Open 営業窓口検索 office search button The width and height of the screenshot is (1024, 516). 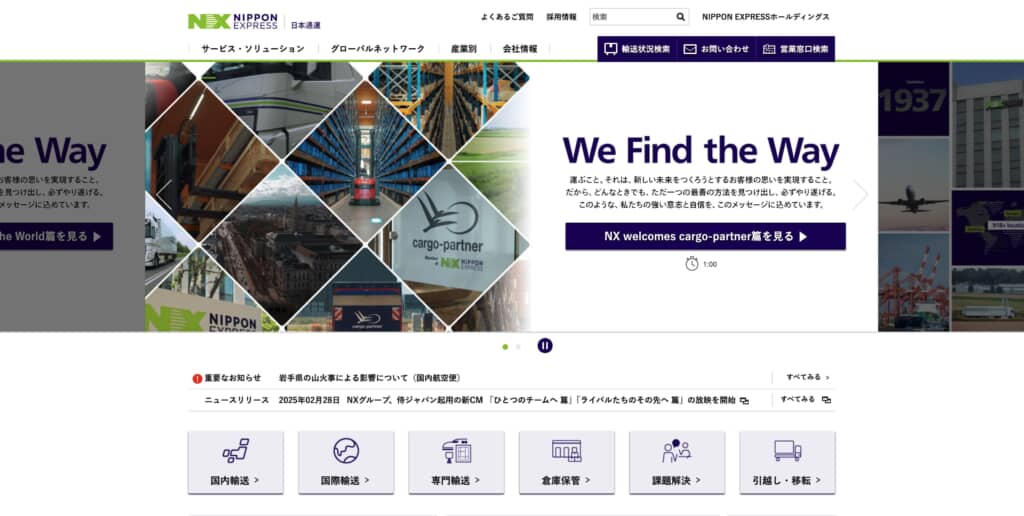pyautogui.click(x=795, y=49)
